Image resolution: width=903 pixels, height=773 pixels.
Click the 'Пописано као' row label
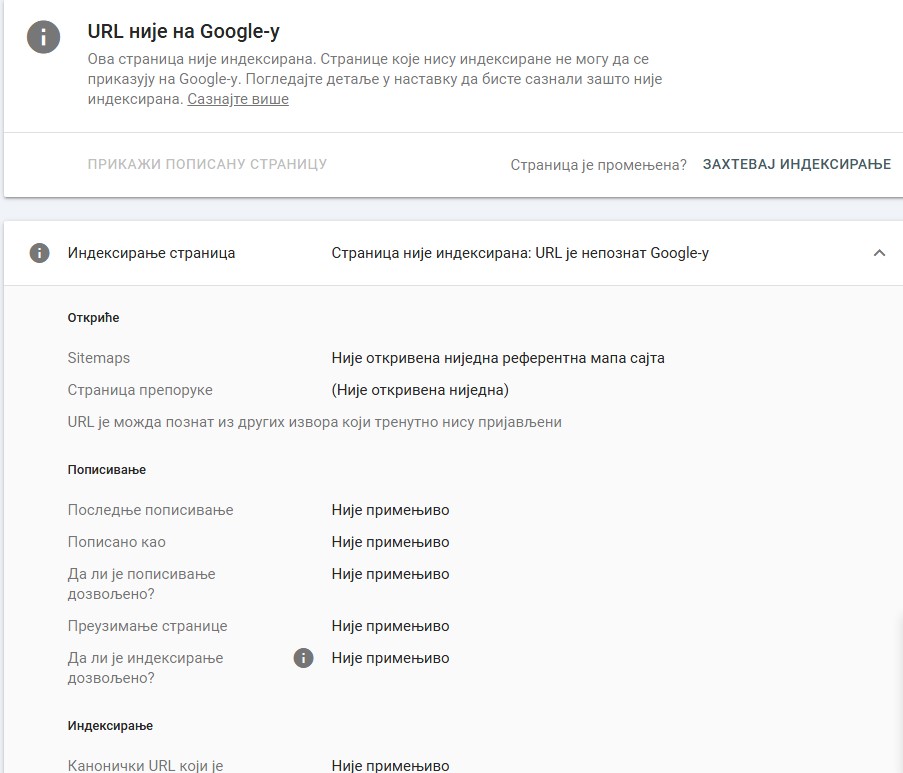(116, 542)
